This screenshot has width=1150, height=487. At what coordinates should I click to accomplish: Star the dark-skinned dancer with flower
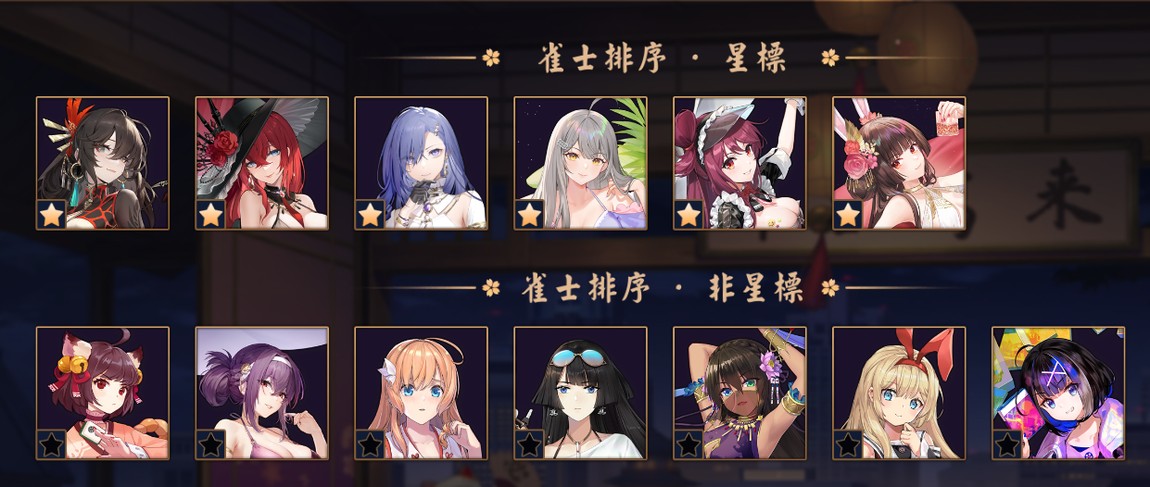tap(689, 444)
